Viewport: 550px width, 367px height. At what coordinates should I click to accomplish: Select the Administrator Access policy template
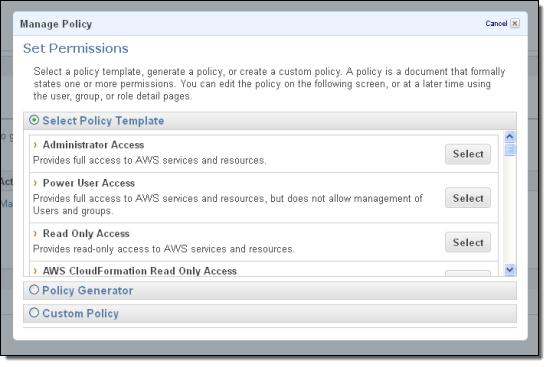tap(468, 154)
